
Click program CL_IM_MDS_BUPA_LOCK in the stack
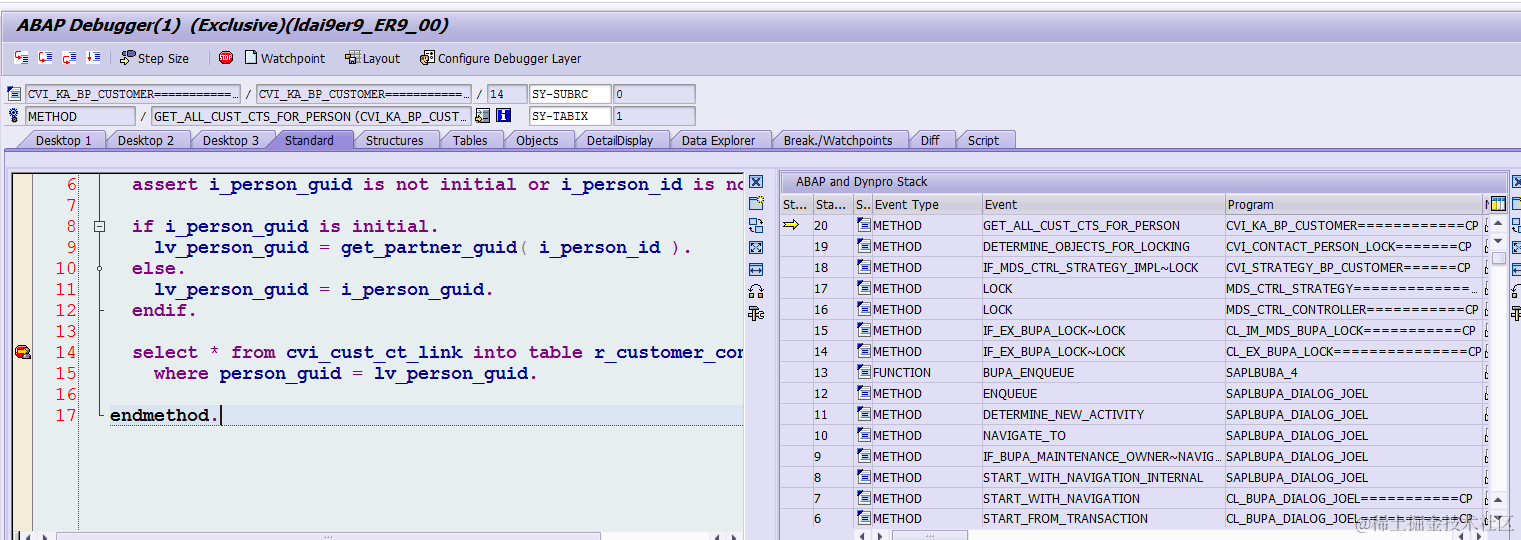(x=1350, y=330)
